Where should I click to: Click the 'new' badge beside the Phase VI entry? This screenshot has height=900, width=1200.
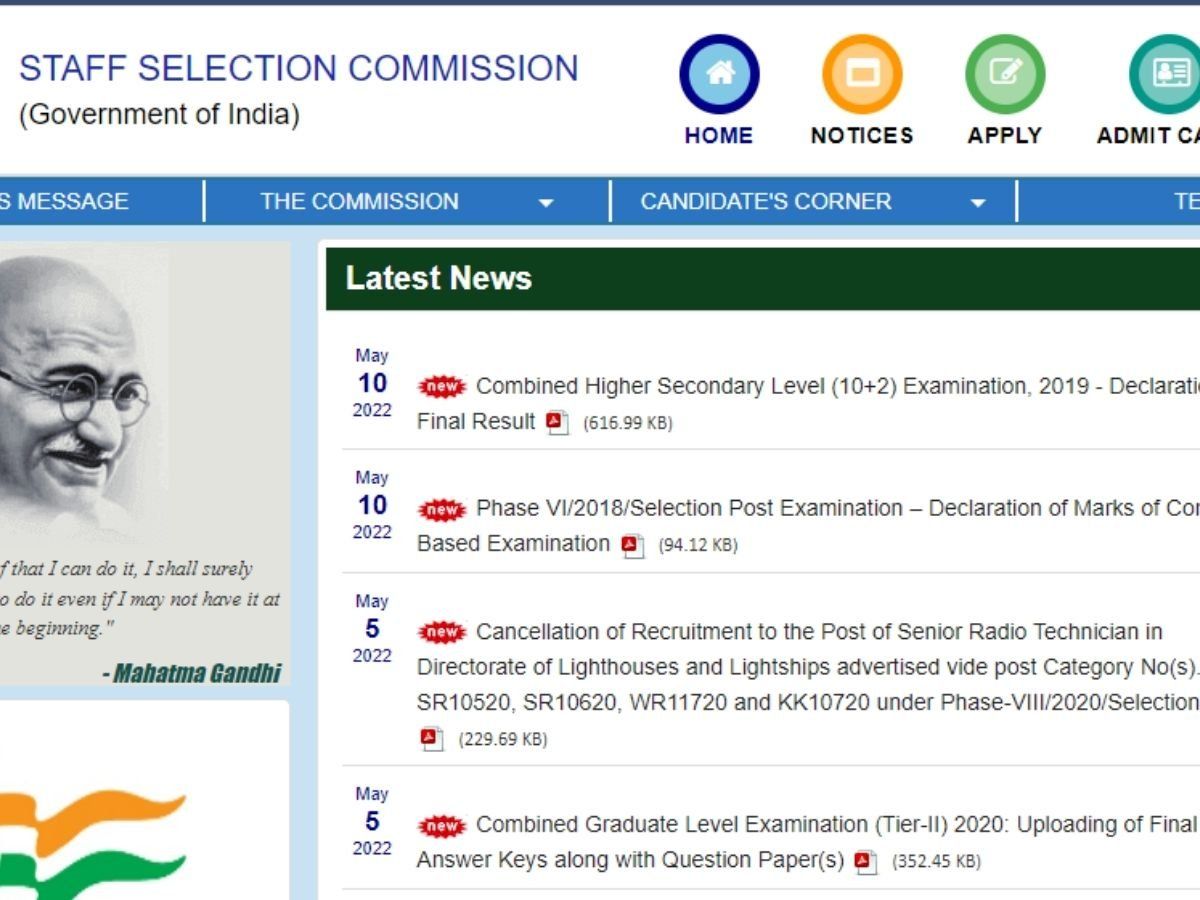coord(442,508)
